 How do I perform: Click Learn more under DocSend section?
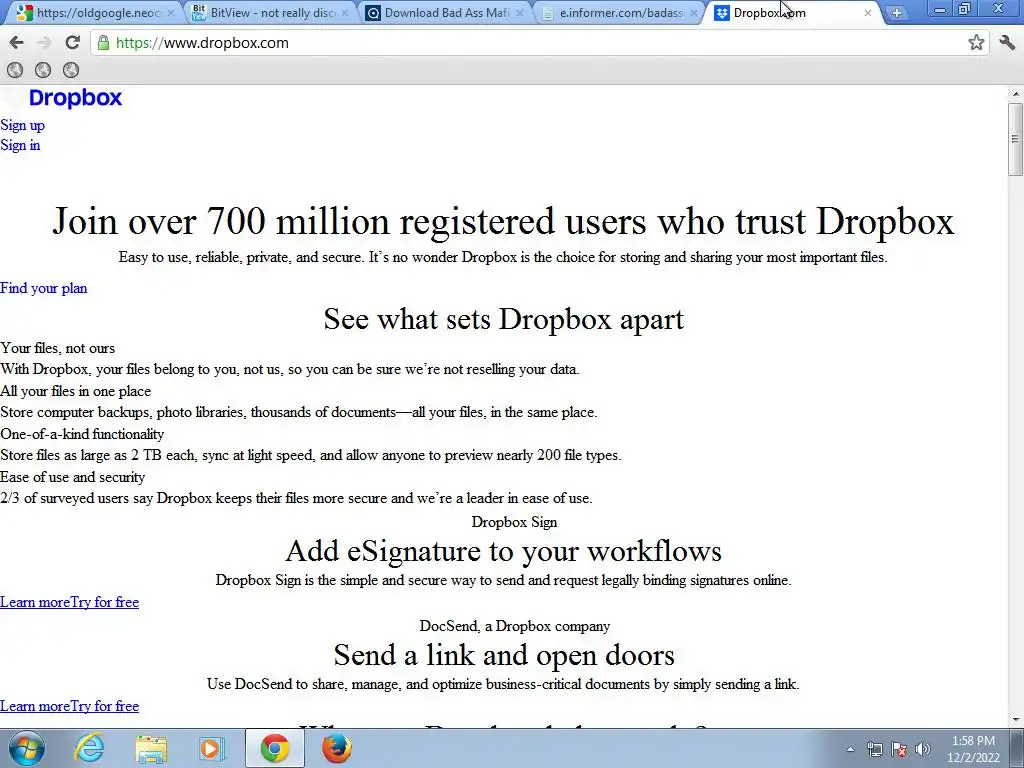click(35, 706)
